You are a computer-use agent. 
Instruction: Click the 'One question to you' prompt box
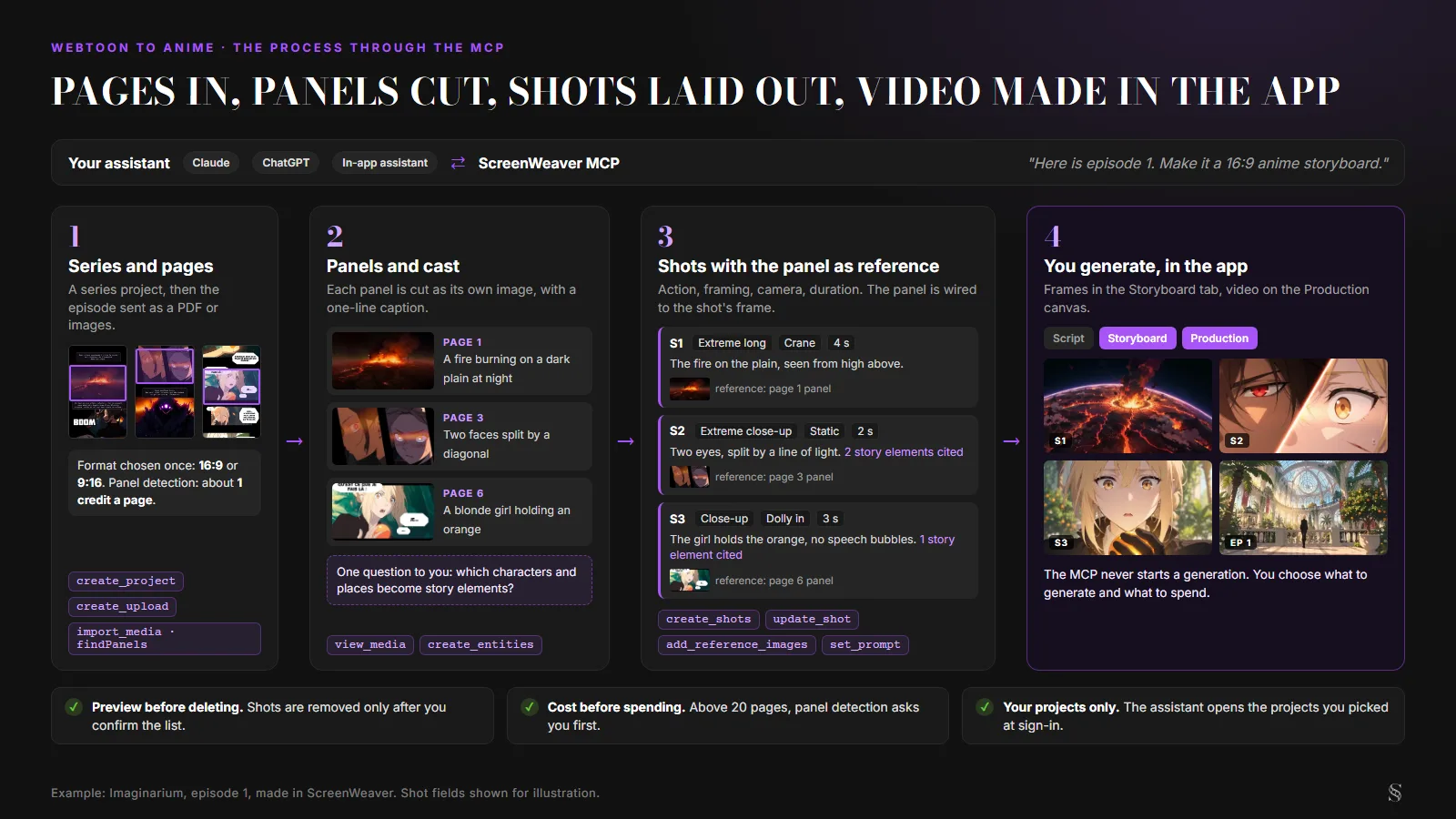pos(460,581)
